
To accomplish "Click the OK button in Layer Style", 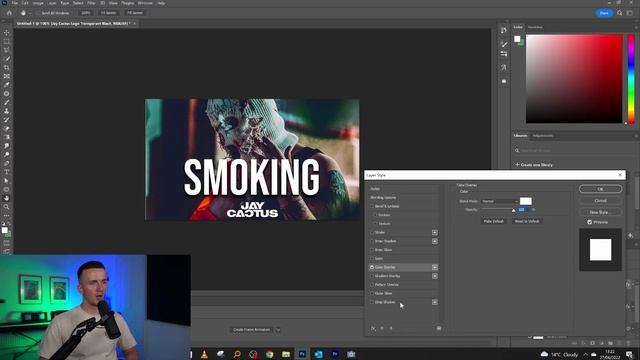I will (600, 189).
